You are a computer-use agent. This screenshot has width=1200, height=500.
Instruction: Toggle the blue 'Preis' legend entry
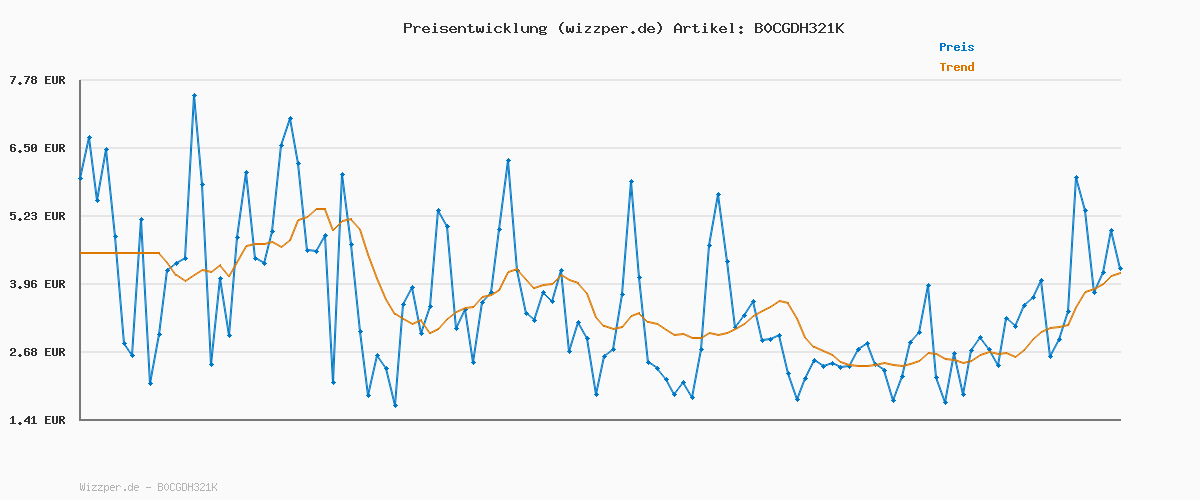pyautogui.click(x=956, y=47)
